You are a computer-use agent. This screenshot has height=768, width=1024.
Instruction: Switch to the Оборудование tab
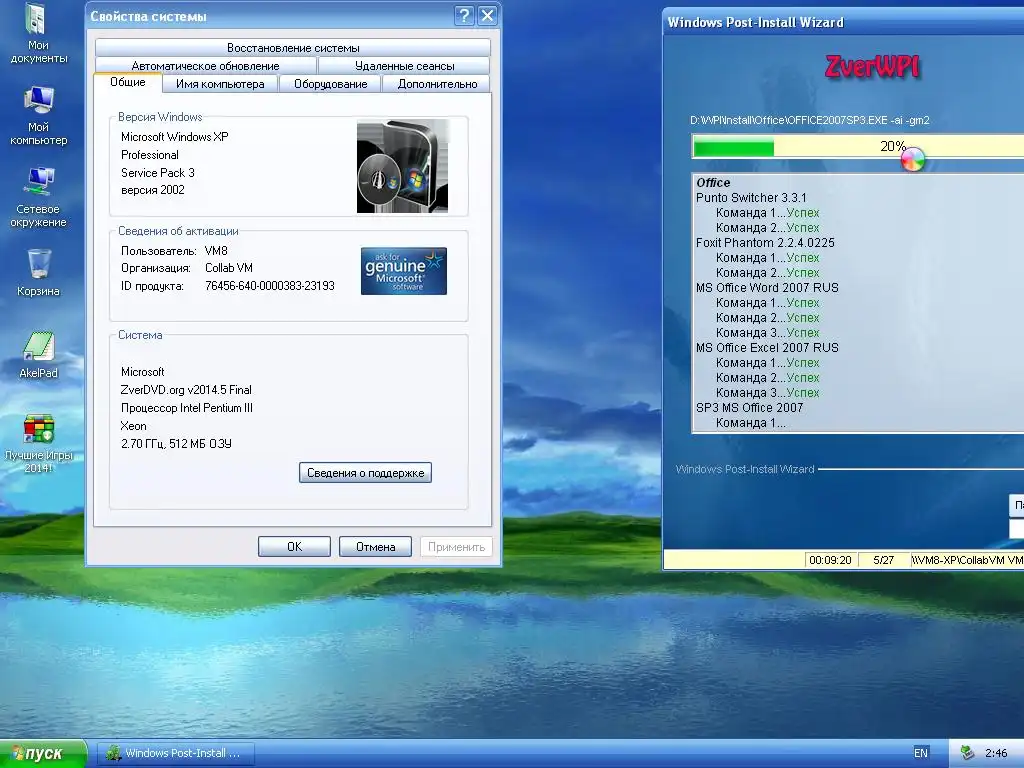[x=330, y=84]
